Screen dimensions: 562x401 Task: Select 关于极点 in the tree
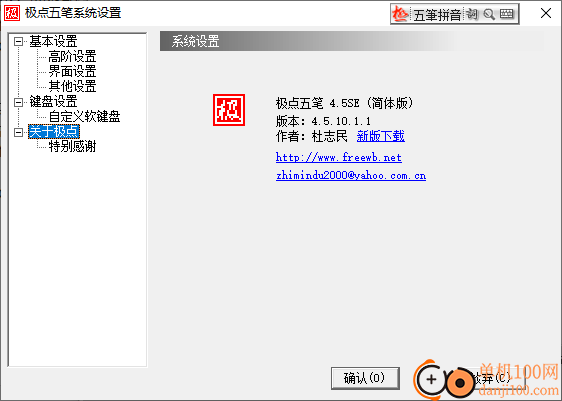click(x=53, y=132)
